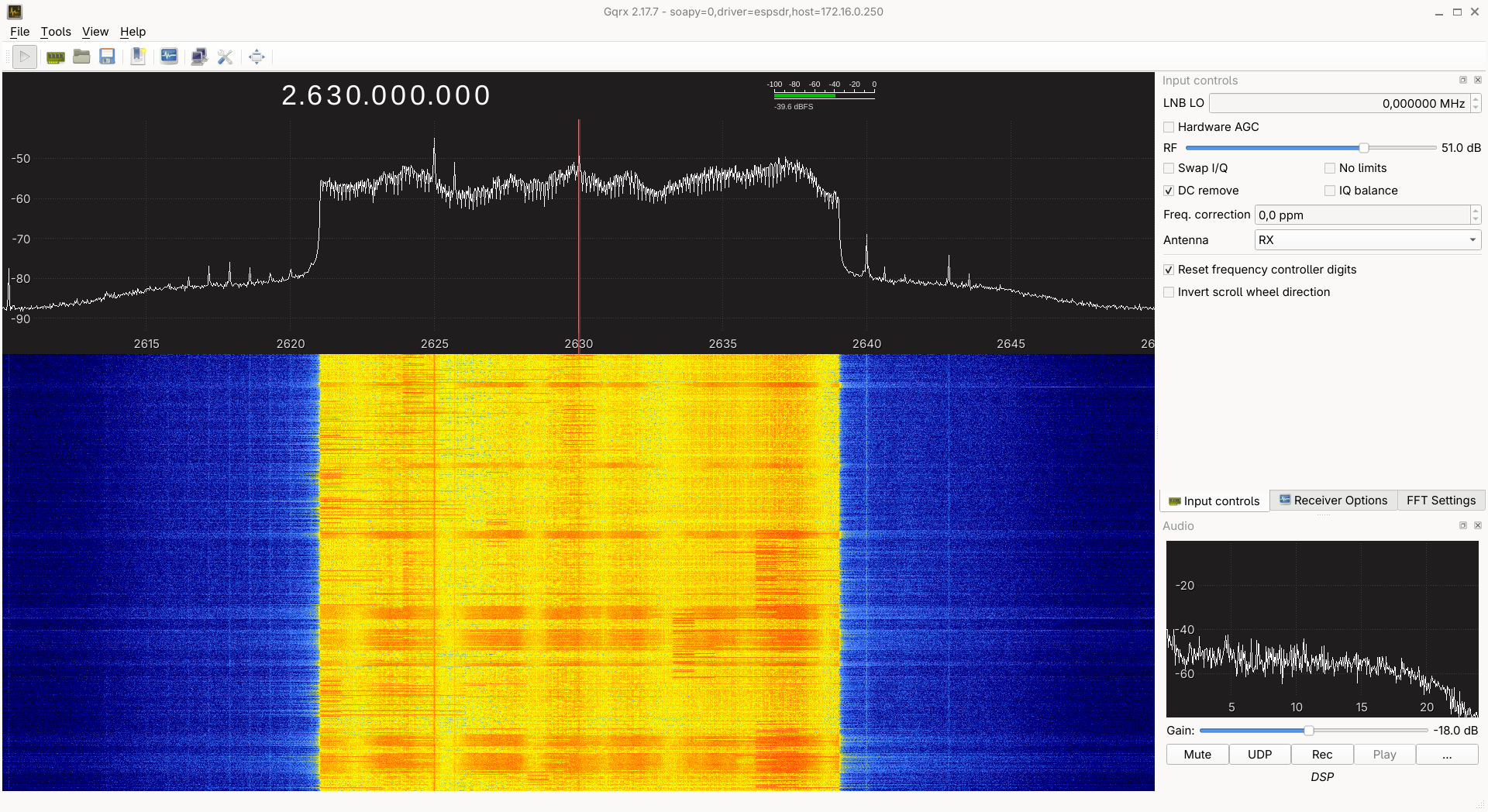Click the -18.0 dB audio gain value
This screenshot has width=1488, height=812.
point(1455,731)
